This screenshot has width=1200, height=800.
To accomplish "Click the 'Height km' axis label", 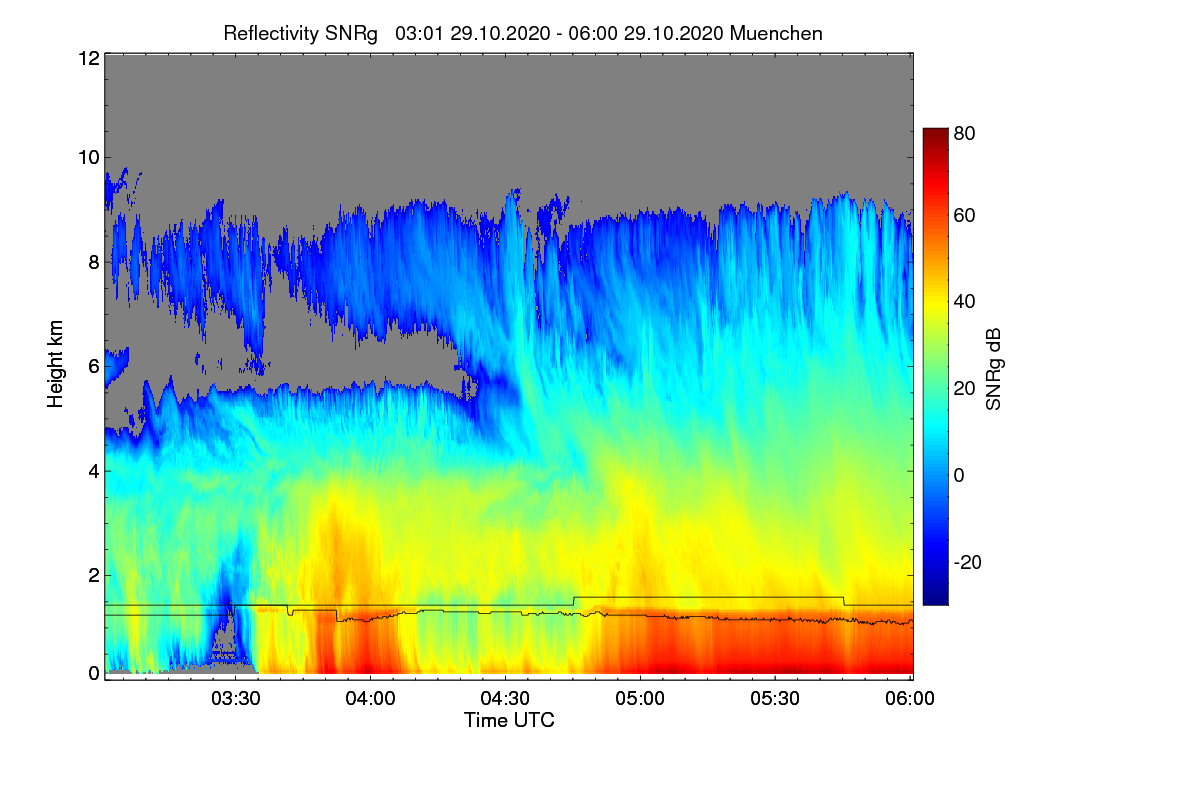I will 56,366.
